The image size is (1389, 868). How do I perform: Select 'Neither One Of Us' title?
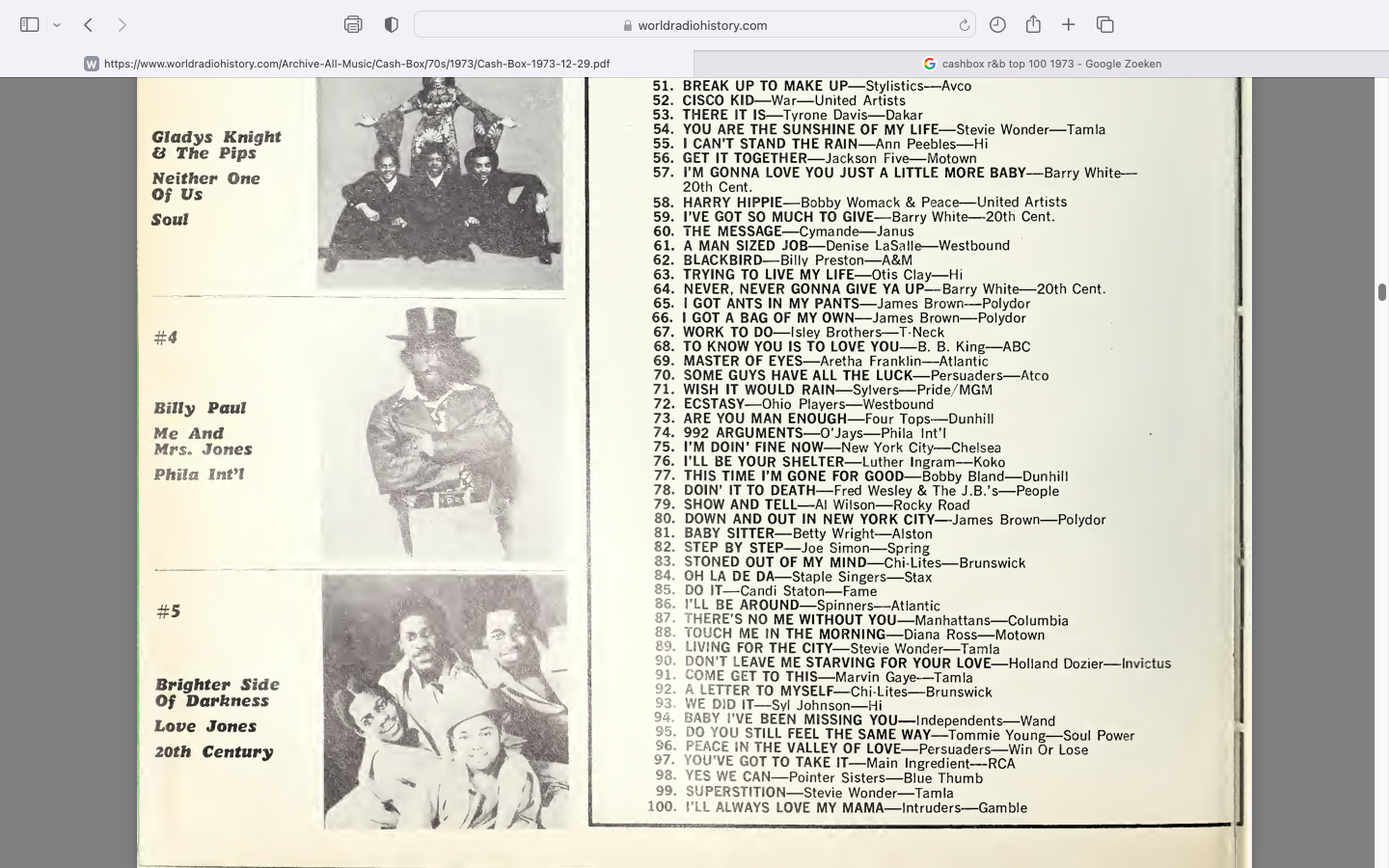(205, 186)
